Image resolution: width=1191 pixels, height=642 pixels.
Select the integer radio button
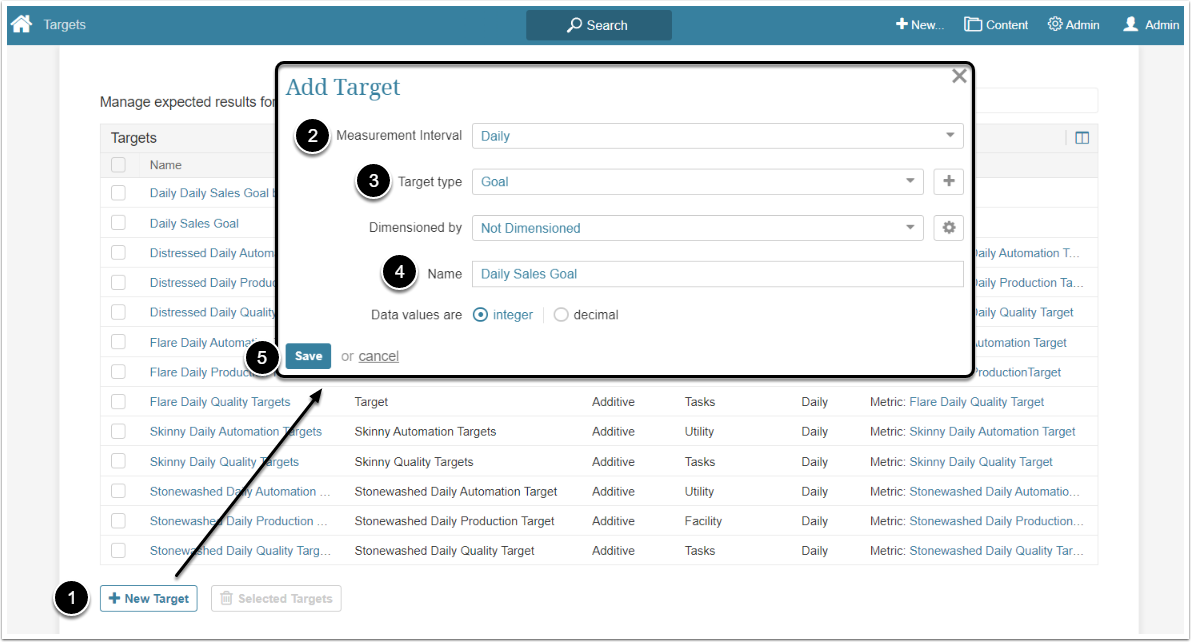481,315
